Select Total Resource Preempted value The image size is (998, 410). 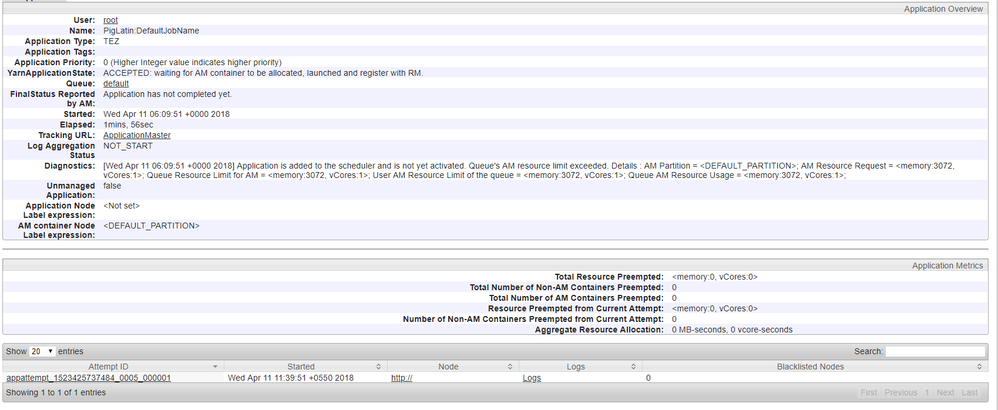[715, 277]
